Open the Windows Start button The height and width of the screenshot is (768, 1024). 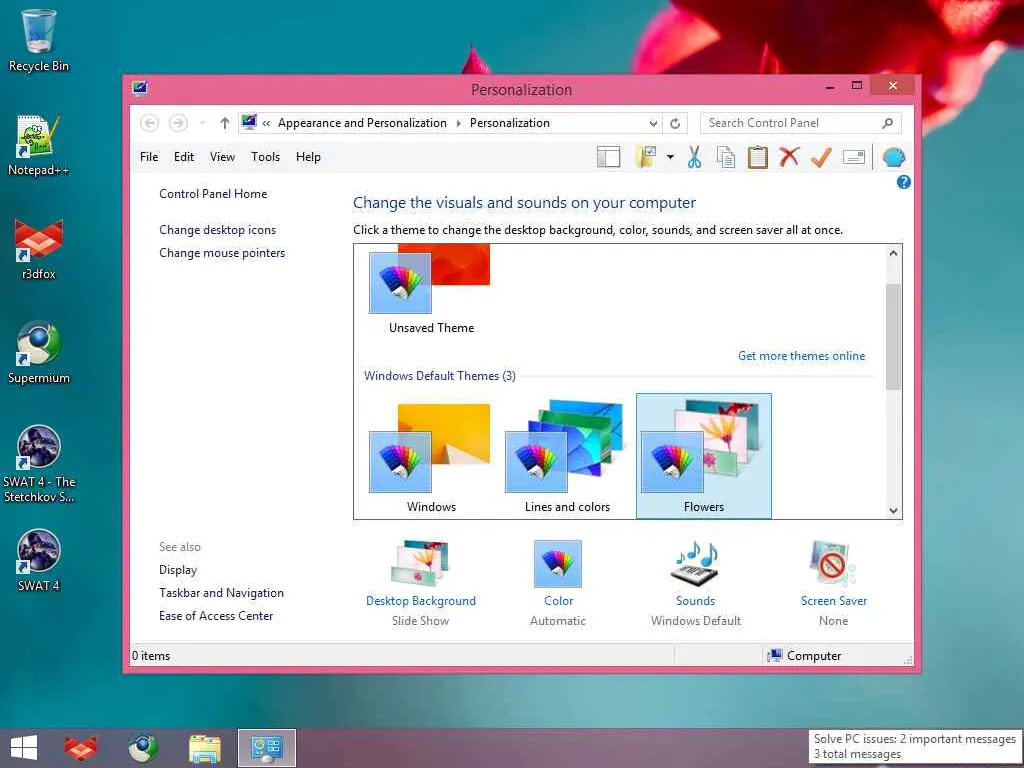[x=24, y=748]
